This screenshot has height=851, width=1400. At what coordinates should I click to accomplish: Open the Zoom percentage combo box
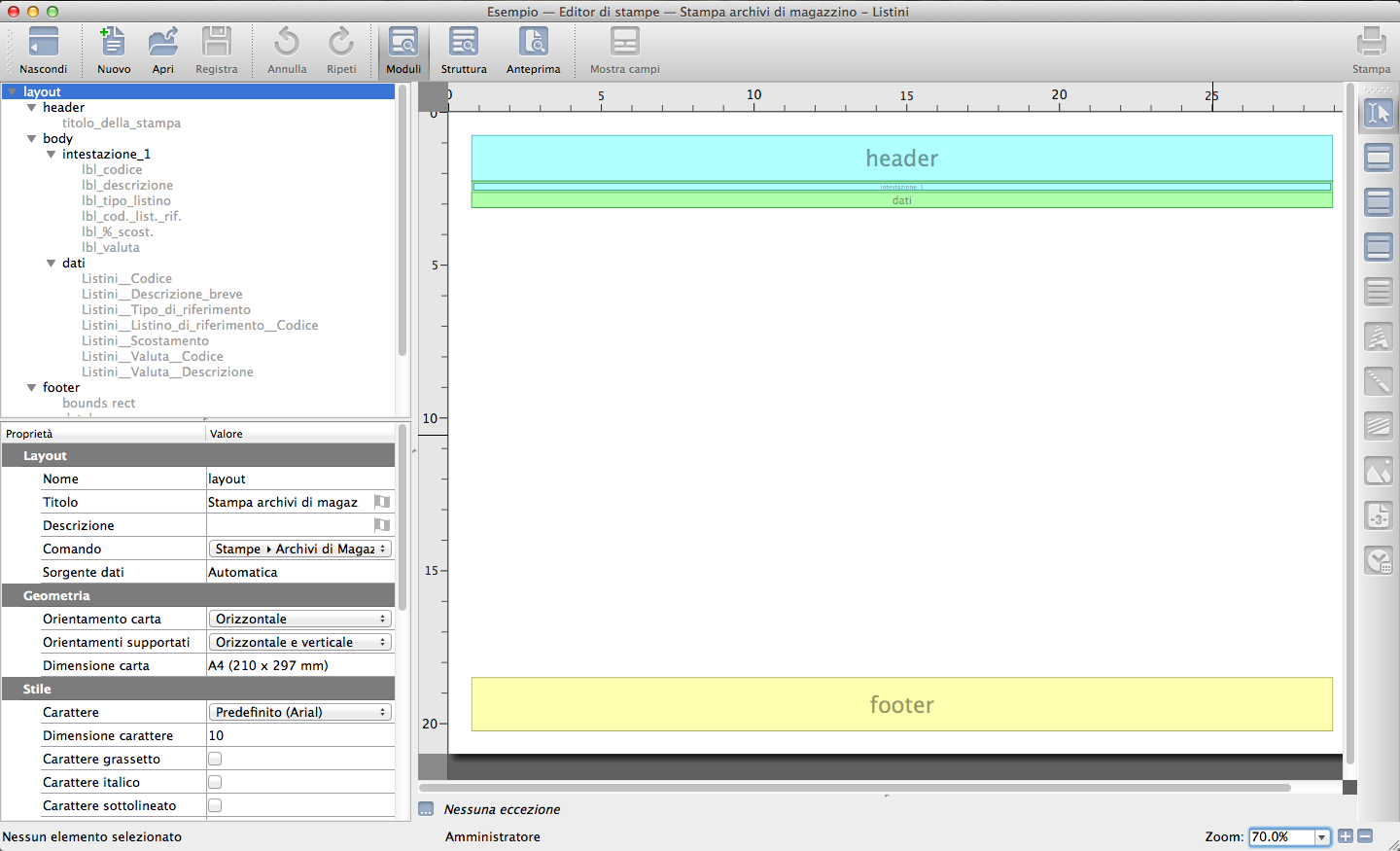pos(1321,836)
